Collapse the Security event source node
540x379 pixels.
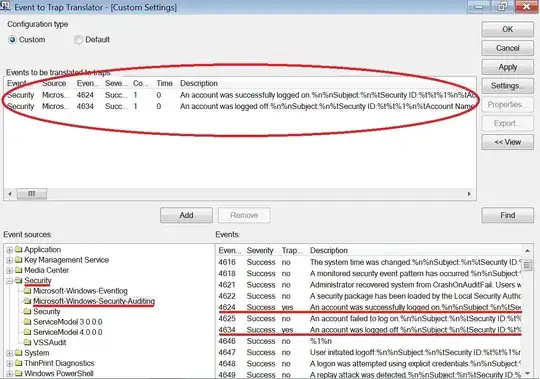[10, 281]
